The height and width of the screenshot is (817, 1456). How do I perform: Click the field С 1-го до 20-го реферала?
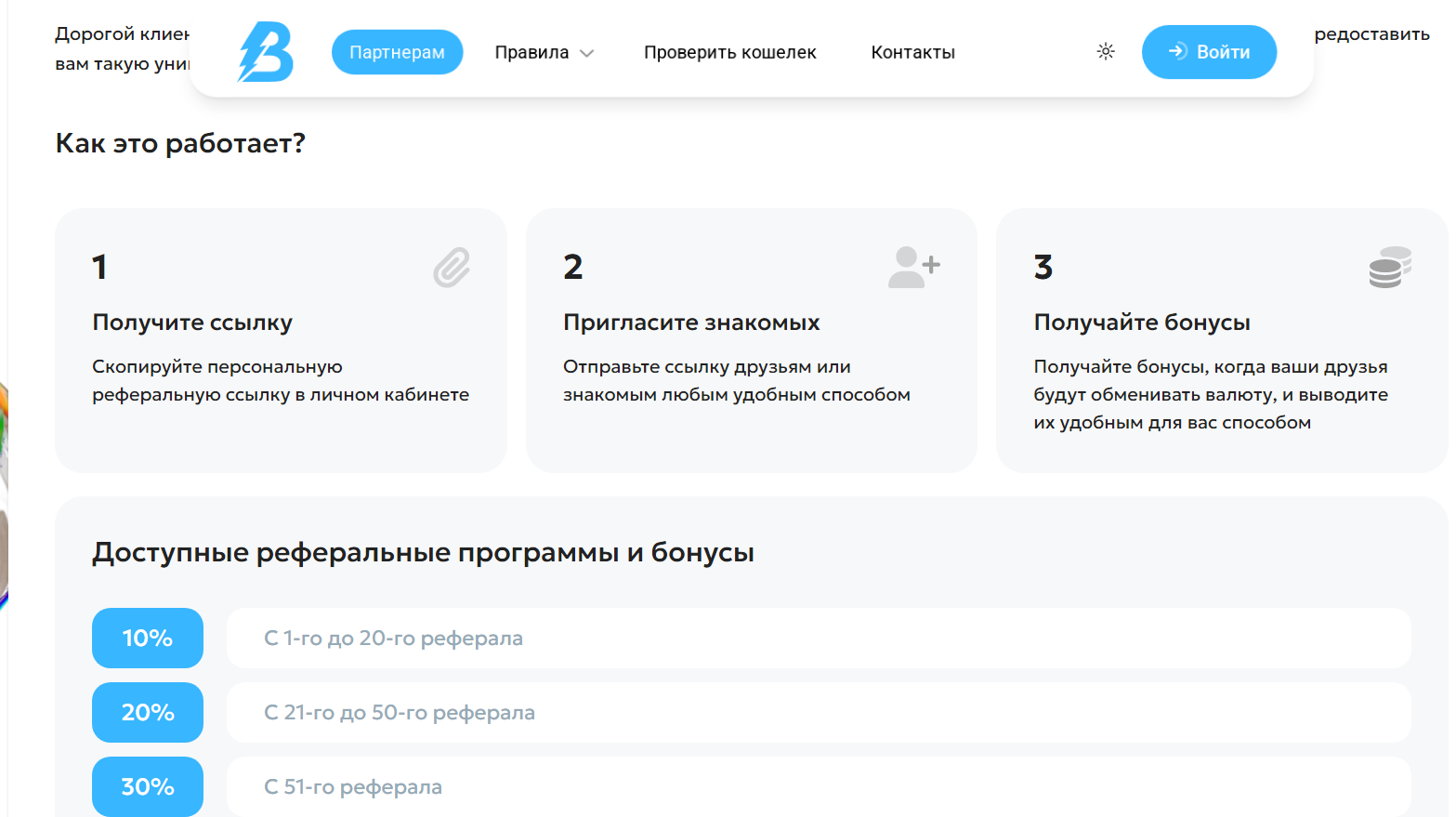818,638
